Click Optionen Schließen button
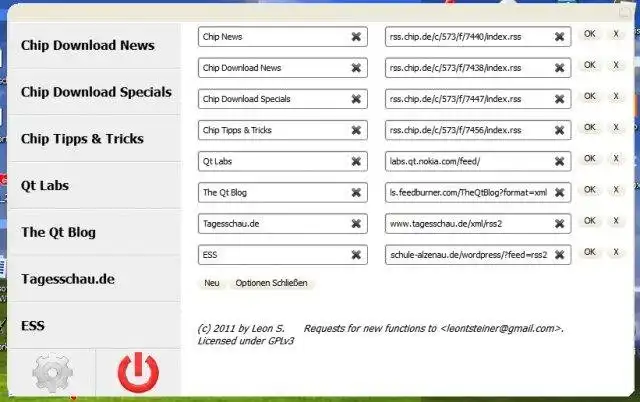The image size is (640, 402). coord(271,283)
